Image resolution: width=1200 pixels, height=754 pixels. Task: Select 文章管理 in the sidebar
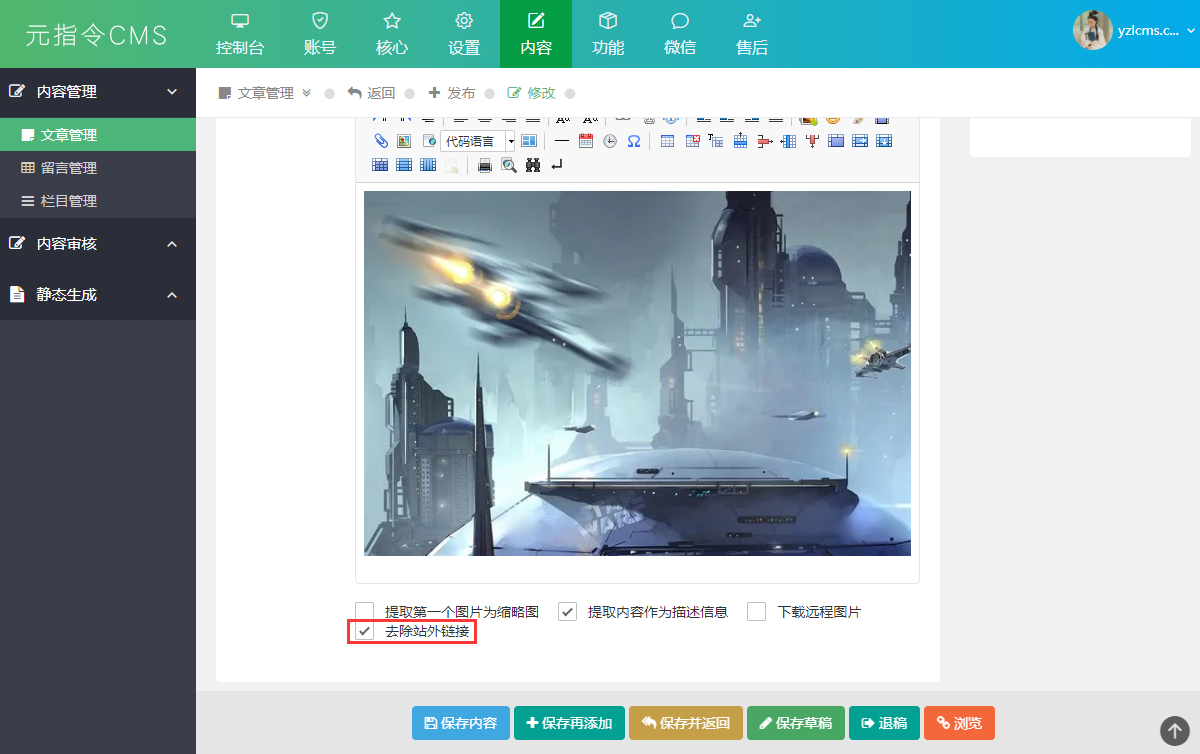click(x=98, y=135)
